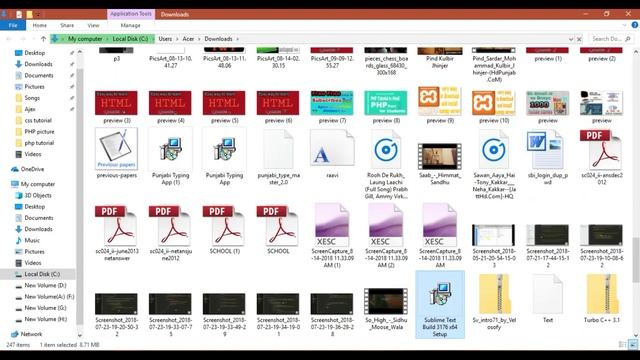Open php tutorial folder in sidebar
The width and height of the screenshot is (640, 360).
pos(39,143)
